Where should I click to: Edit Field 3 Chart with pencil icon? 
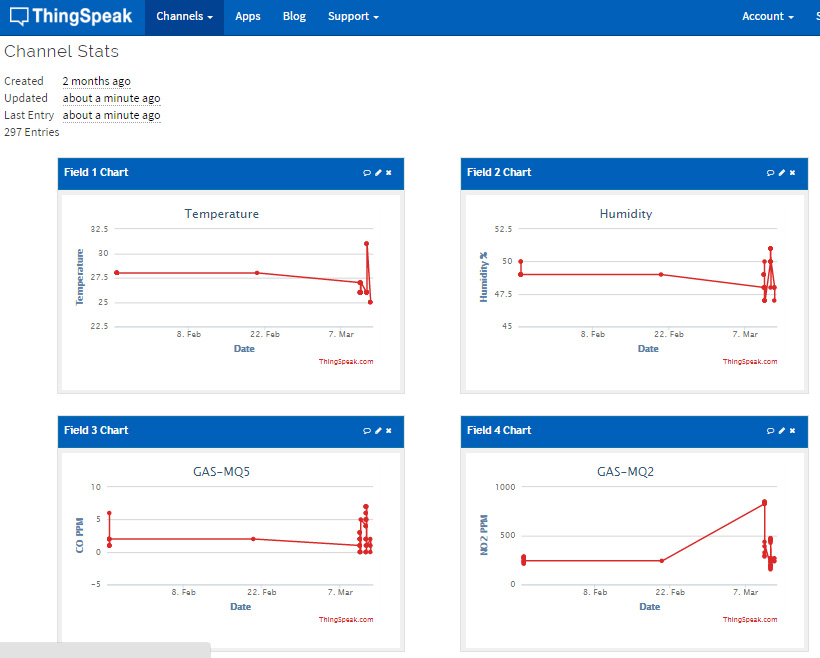378,430
